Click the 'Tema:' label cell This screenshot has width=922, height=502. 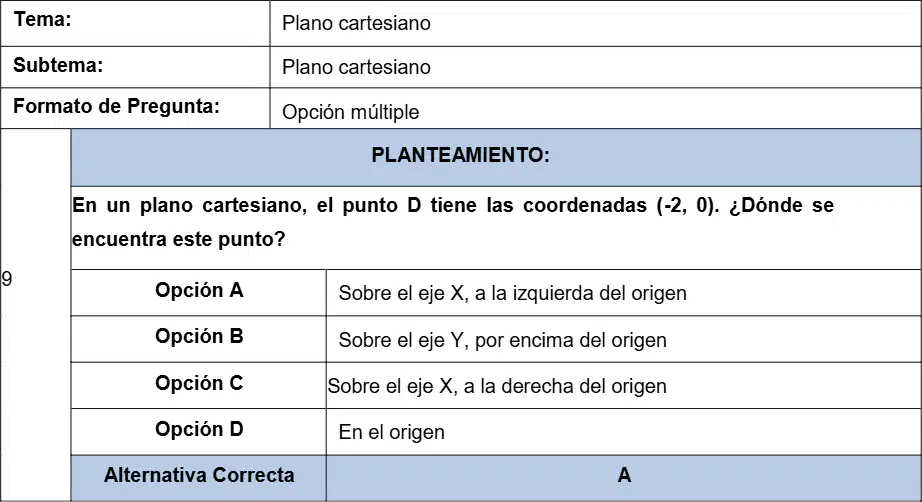point(135,24)
